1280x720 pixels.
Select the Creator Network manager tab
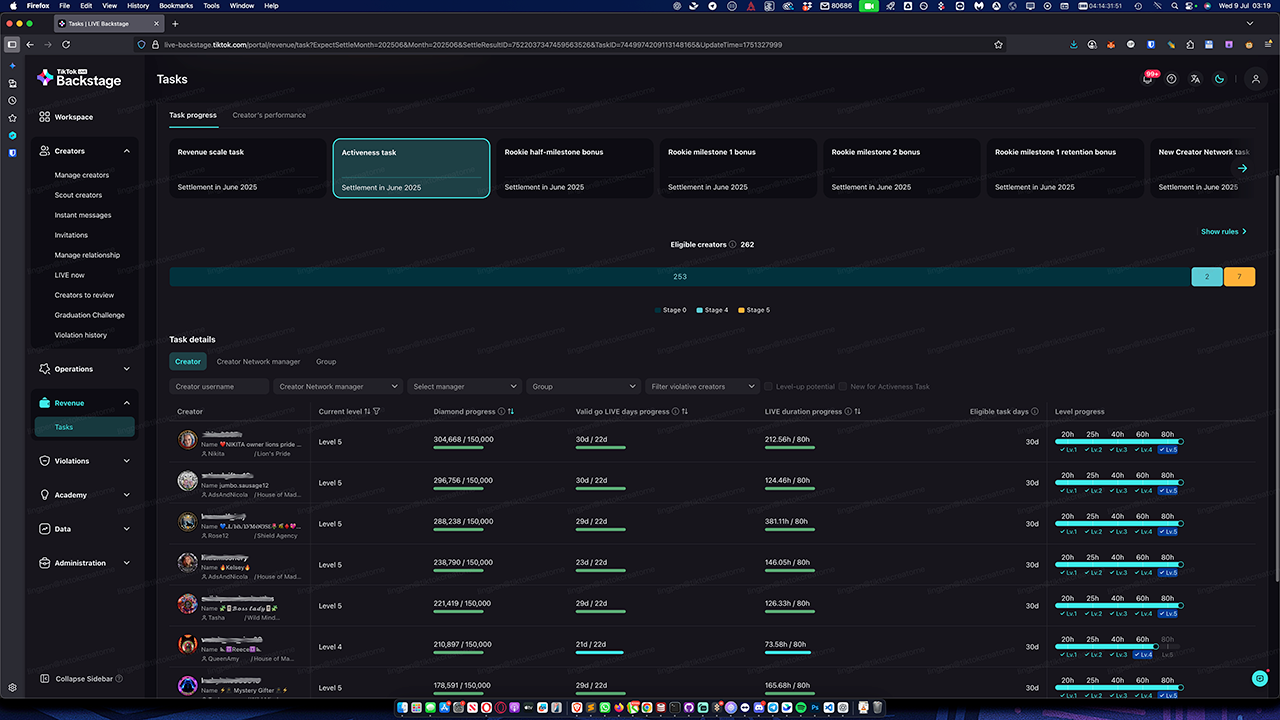click(x=258, y=362)
